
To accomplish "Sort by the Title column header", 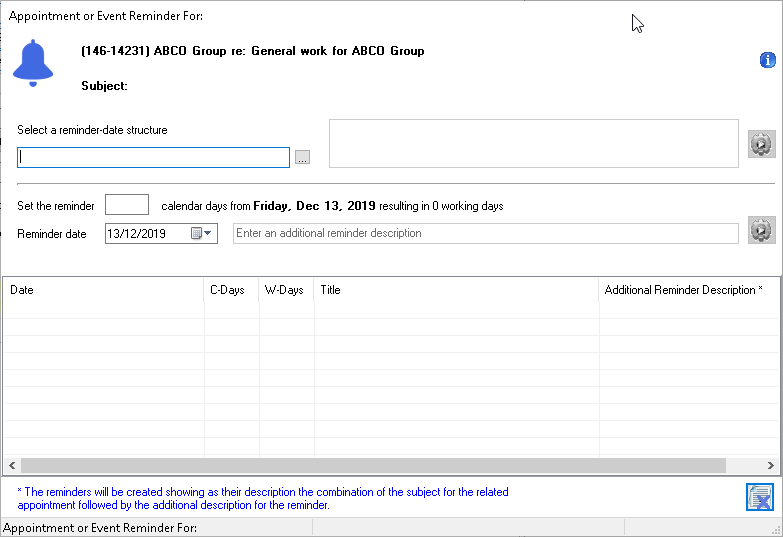I will [456, 290].
